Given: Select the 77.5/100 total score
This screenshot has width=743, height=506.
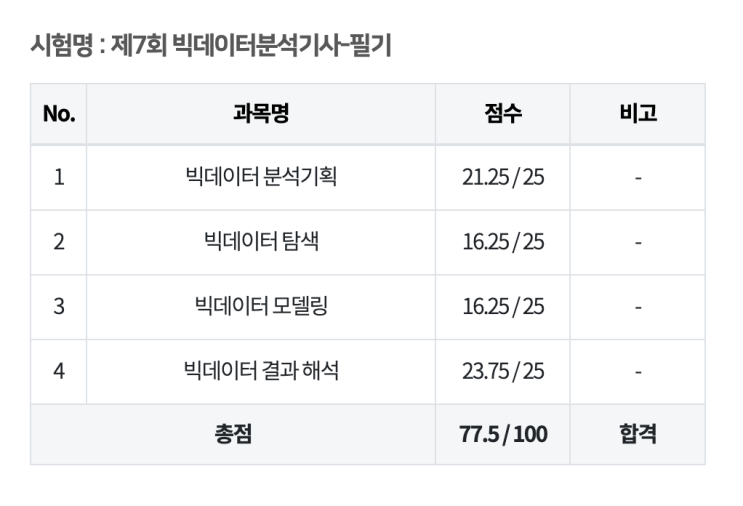Looking at the screenshot, I should [x=502, y=435].
